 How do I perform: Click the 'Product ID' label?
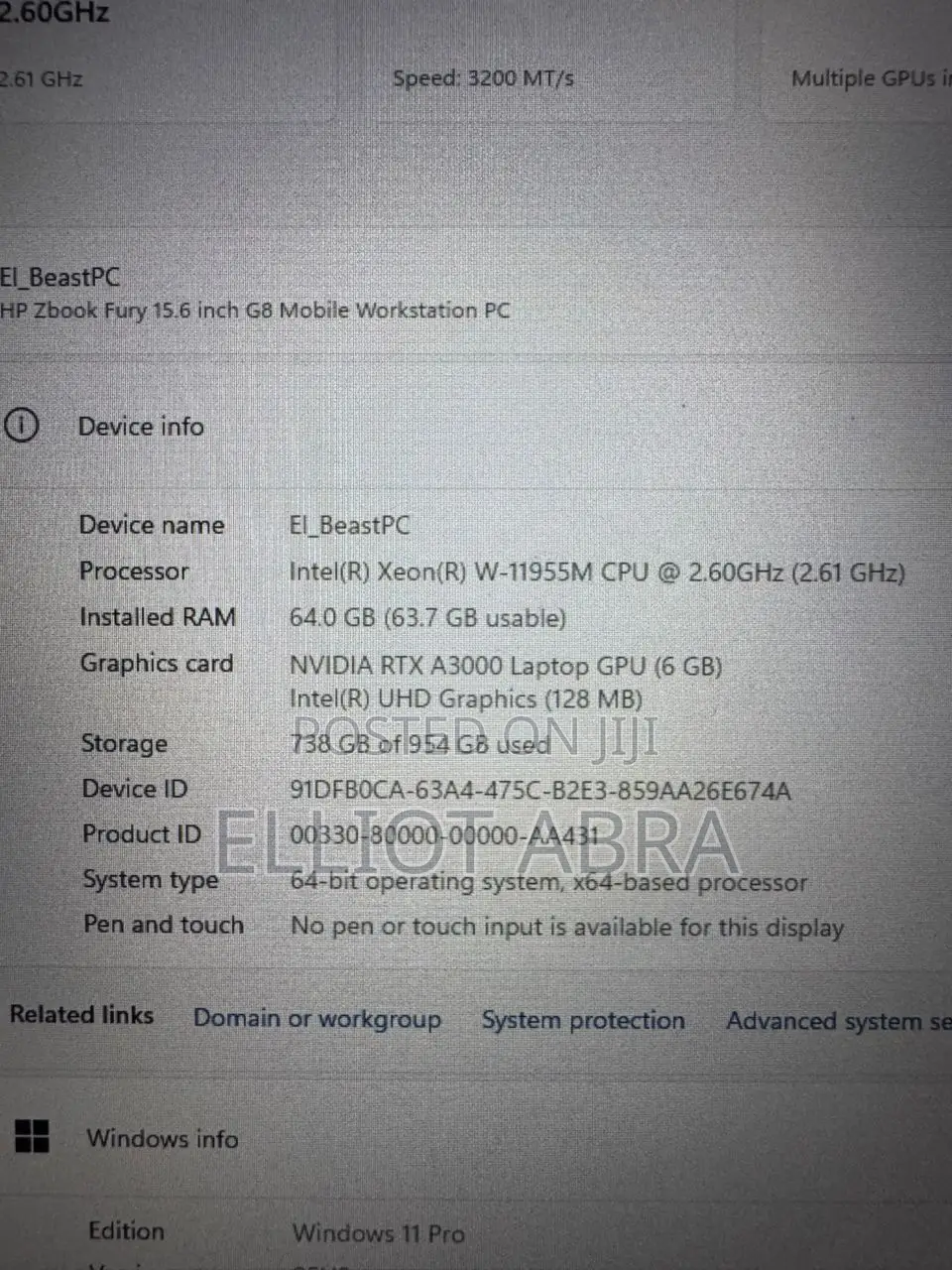pos(142,834)
